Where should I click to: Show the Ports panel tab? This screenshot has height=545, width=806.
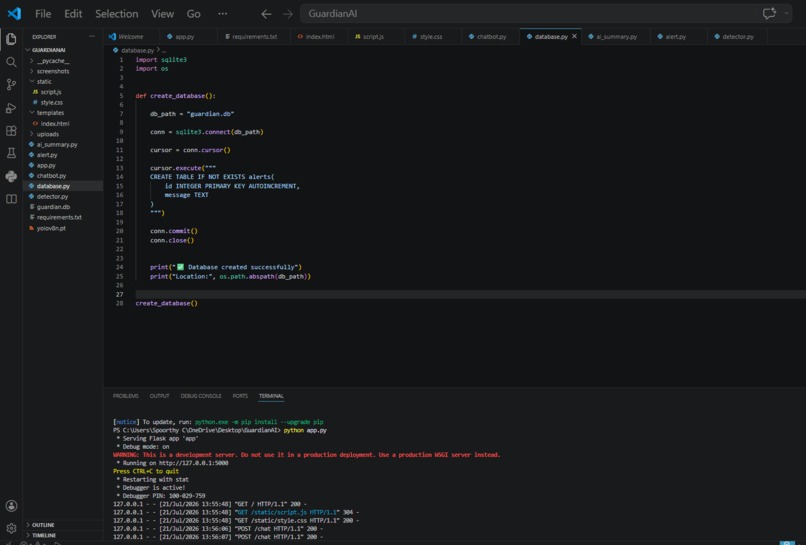(x=240, y=396)
